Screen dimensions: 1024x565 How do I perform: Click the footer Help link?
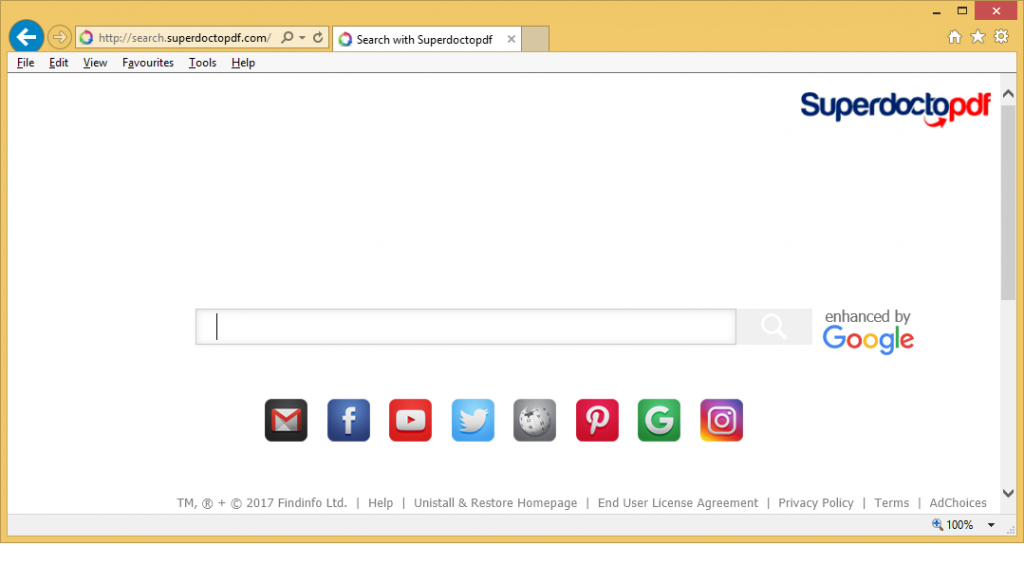point(380,503)
